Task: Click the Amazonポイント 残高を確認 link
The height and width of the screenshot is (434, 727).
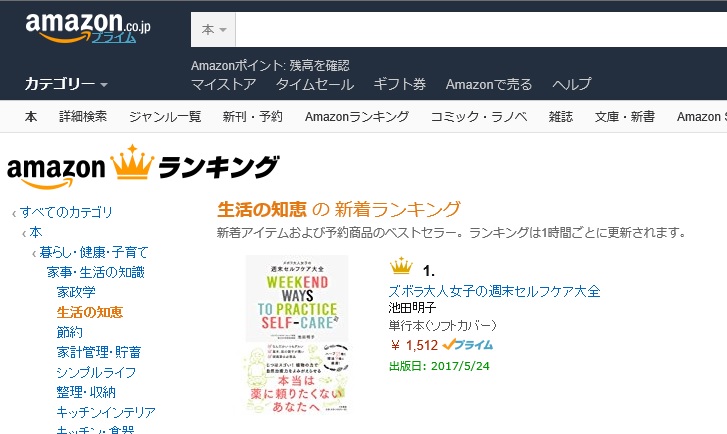Action: tap(270, 65)
